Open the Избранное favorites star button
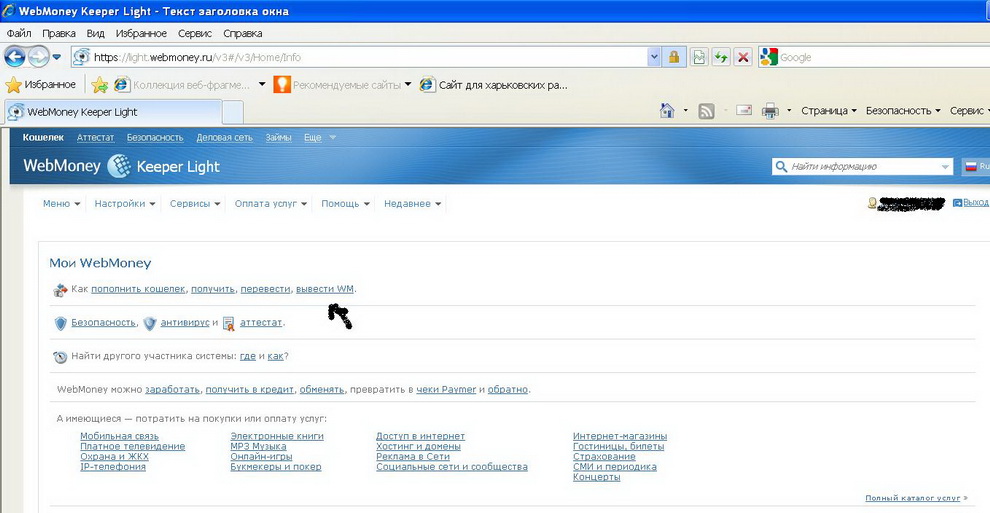Image resolution: width=990 pixels, height=513 pixels. 40,84
